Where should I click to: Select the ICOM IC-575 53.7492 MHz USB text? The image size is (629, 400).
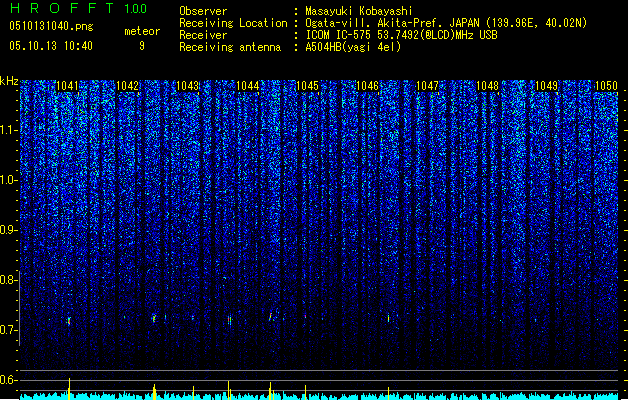(401, 35)
